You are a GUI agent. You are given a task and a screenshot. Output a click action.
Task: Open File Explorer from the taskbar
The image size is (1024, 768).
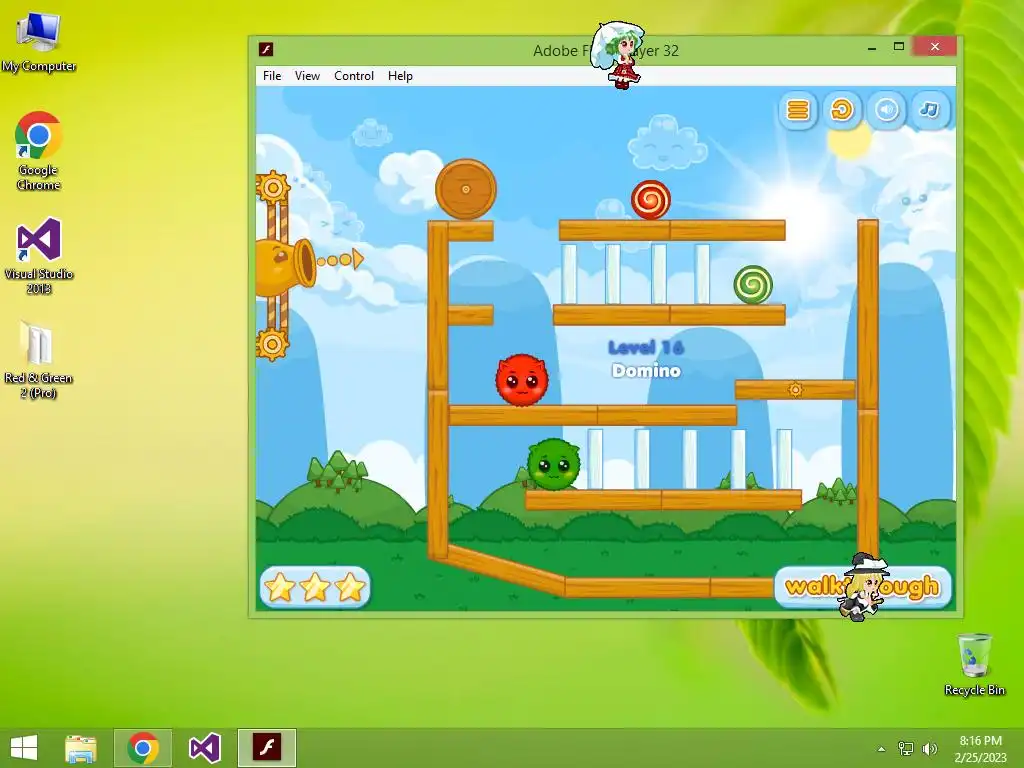coord(81,748)
